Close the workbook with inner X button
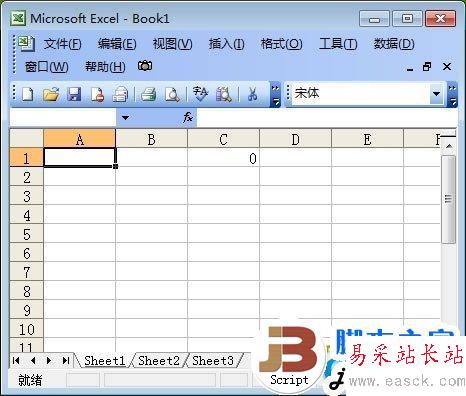The width and height of the screenshot is (466, 396). (447, 67)
